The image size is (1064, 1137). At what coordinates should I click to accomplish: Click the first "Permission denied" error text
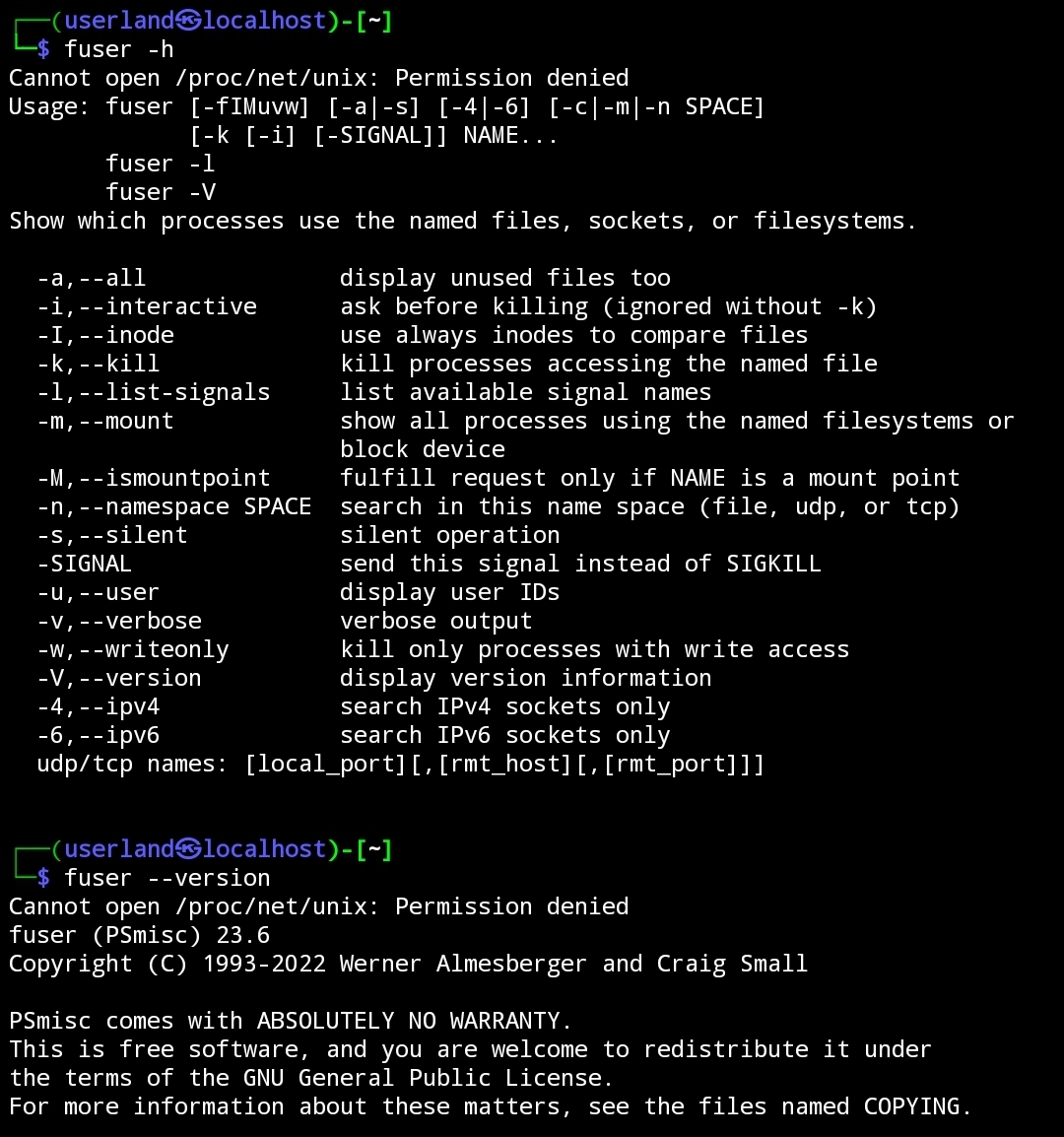tap(511, 78)
